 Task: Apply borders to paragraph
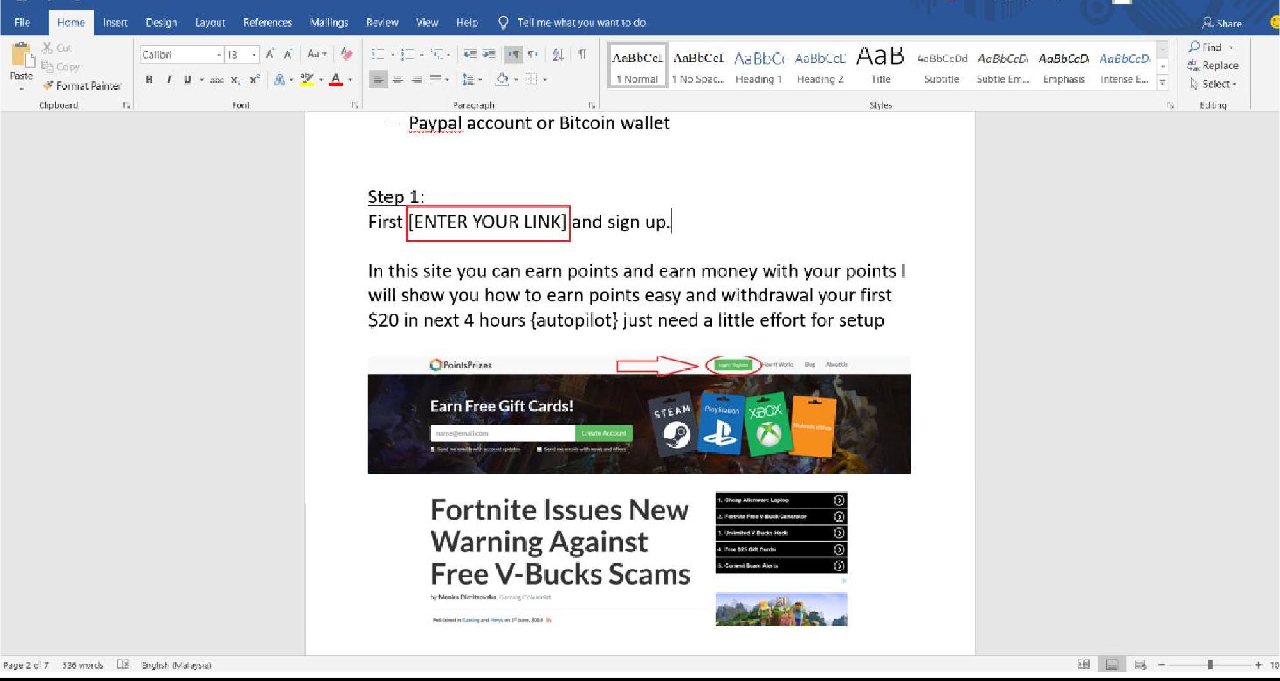tap(531, 79)
